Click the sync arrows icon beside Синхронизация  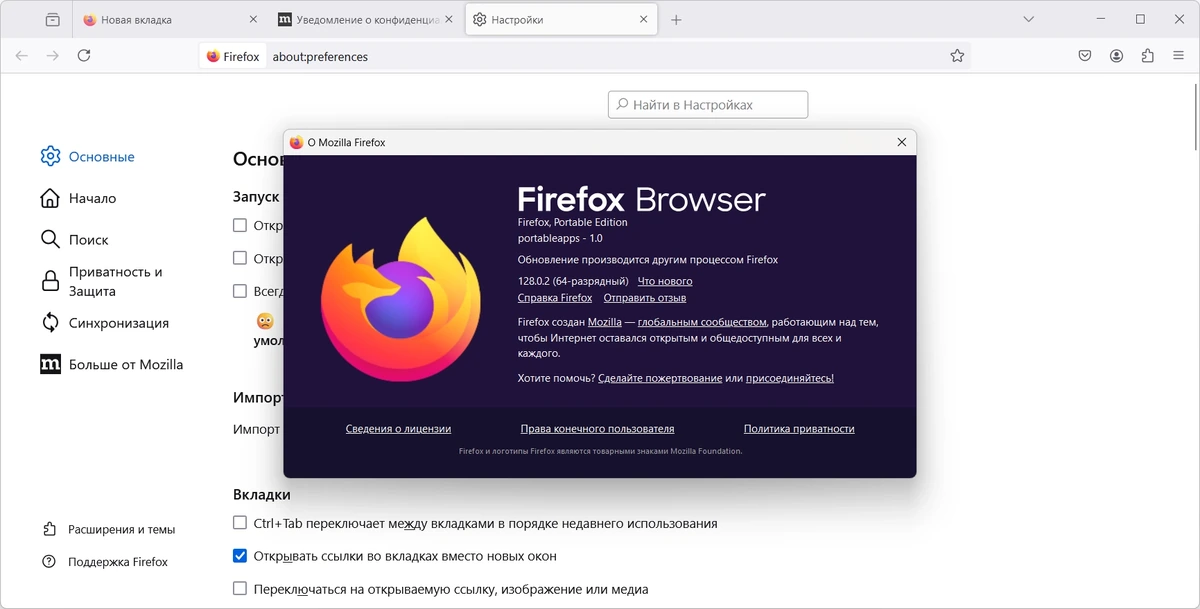point(50,323)
